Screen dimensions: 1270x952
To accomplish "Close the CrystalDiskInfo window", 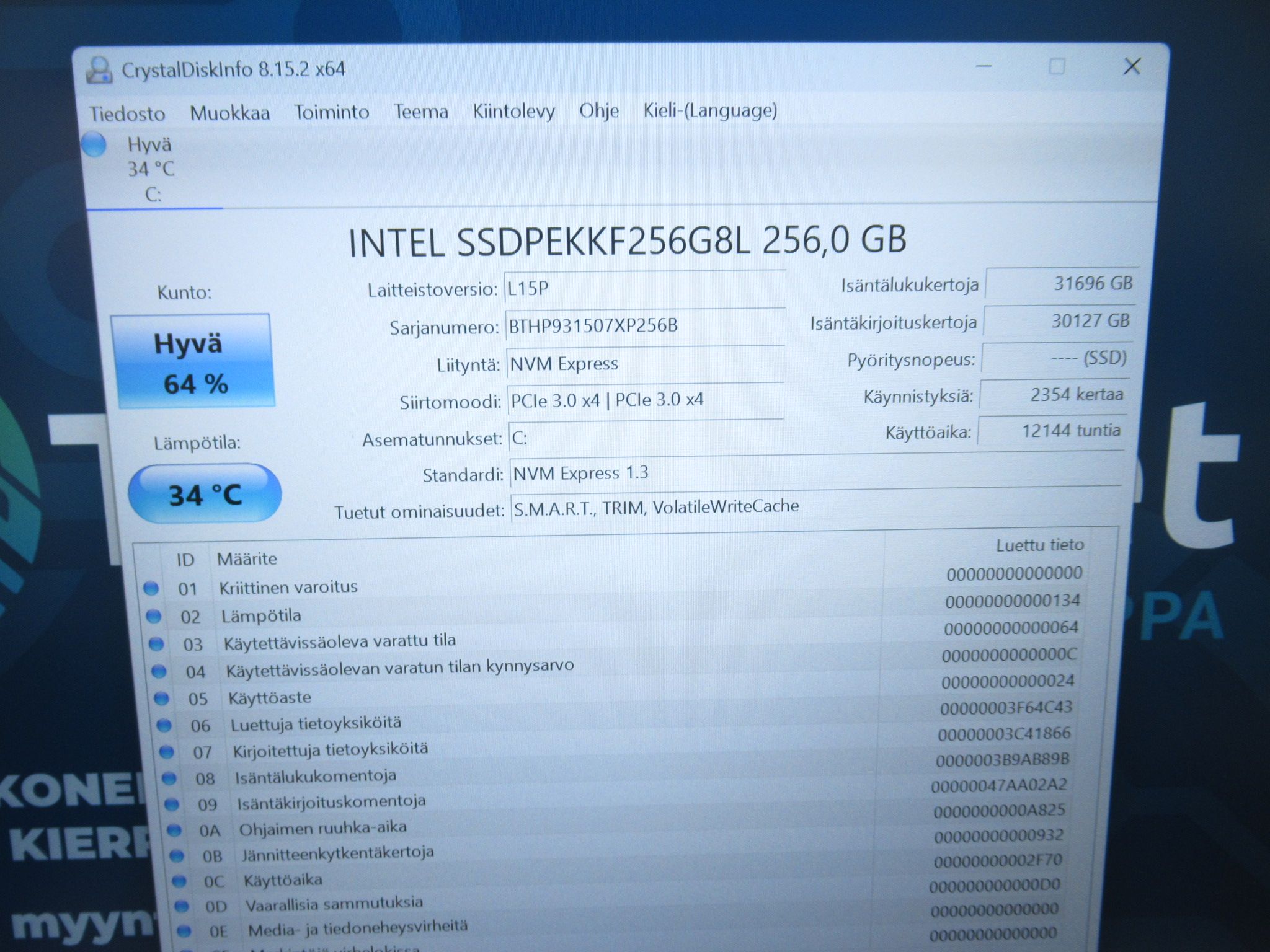I will pyautogui.click(x=1132, y=66).
